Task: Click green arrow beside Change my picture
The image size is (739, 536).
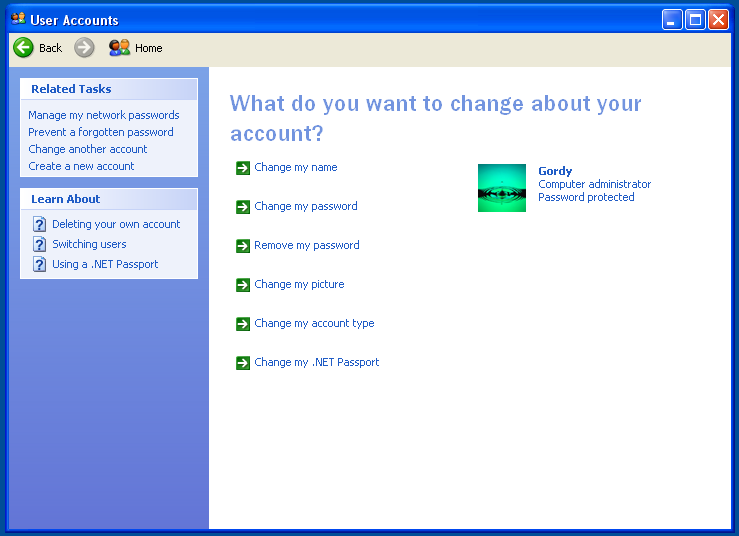Action: [243, 285]
